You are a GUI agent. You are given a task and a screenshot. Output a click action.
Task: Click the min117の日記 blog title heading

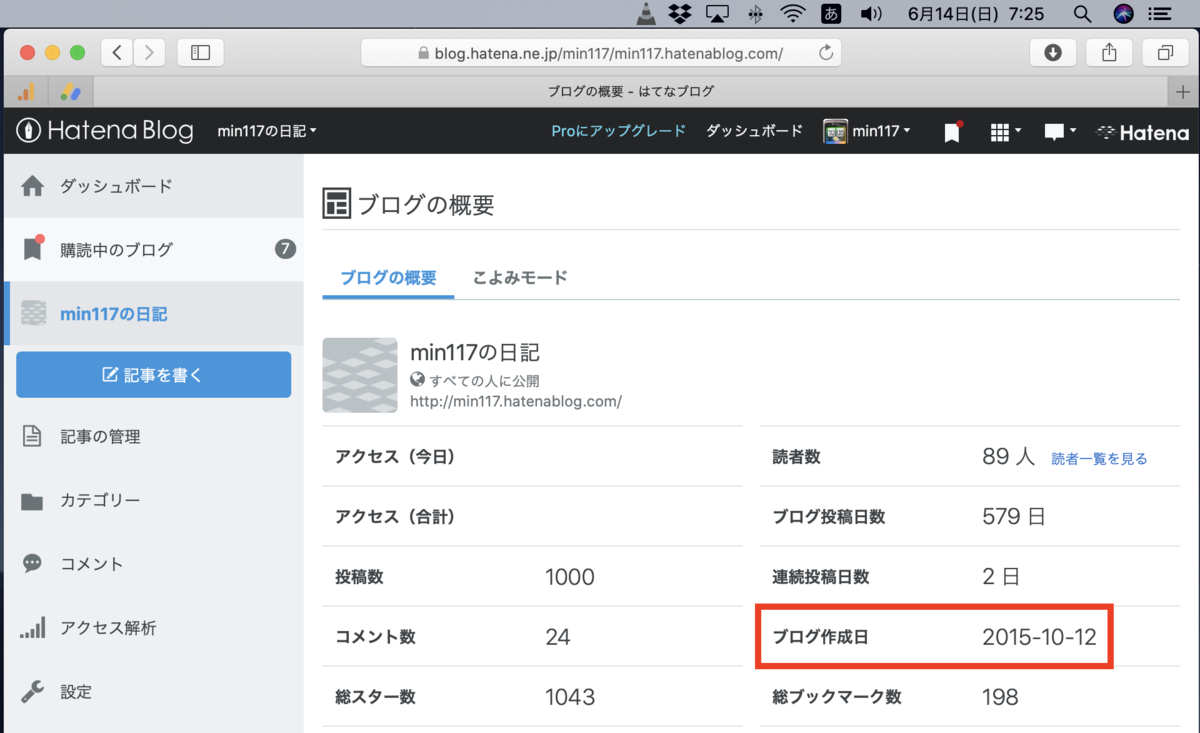[x=475, y=353]
